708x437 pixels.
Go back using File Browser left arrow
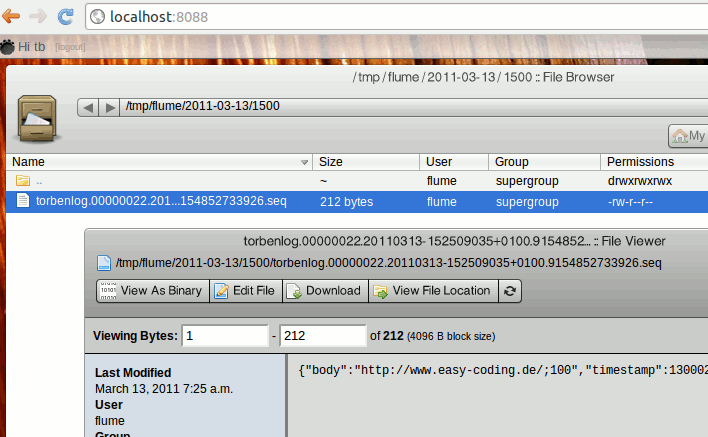tap(88, 107)
